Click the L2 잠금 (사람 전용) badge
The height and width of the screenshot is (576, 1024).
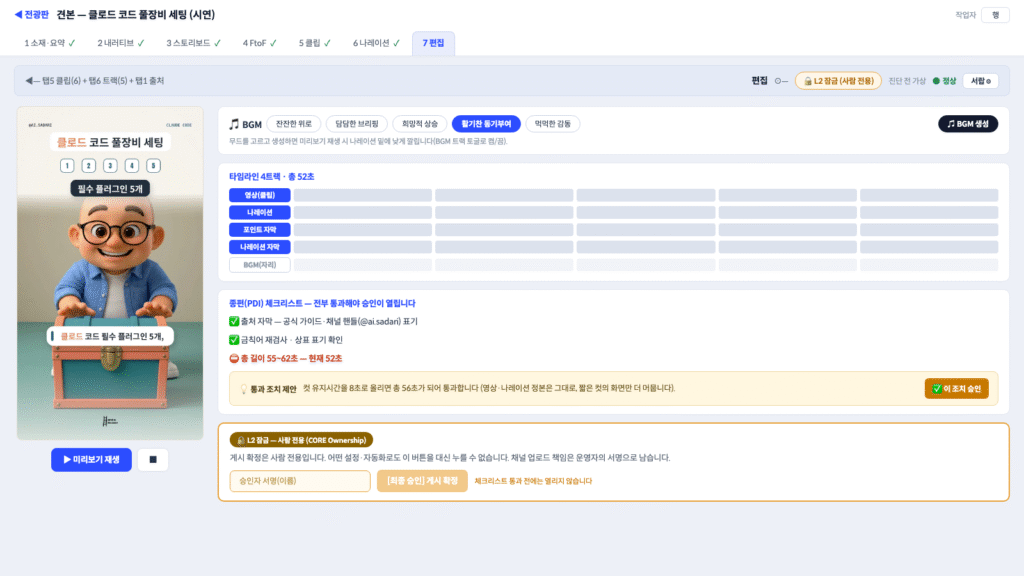[x=838, y=81]
